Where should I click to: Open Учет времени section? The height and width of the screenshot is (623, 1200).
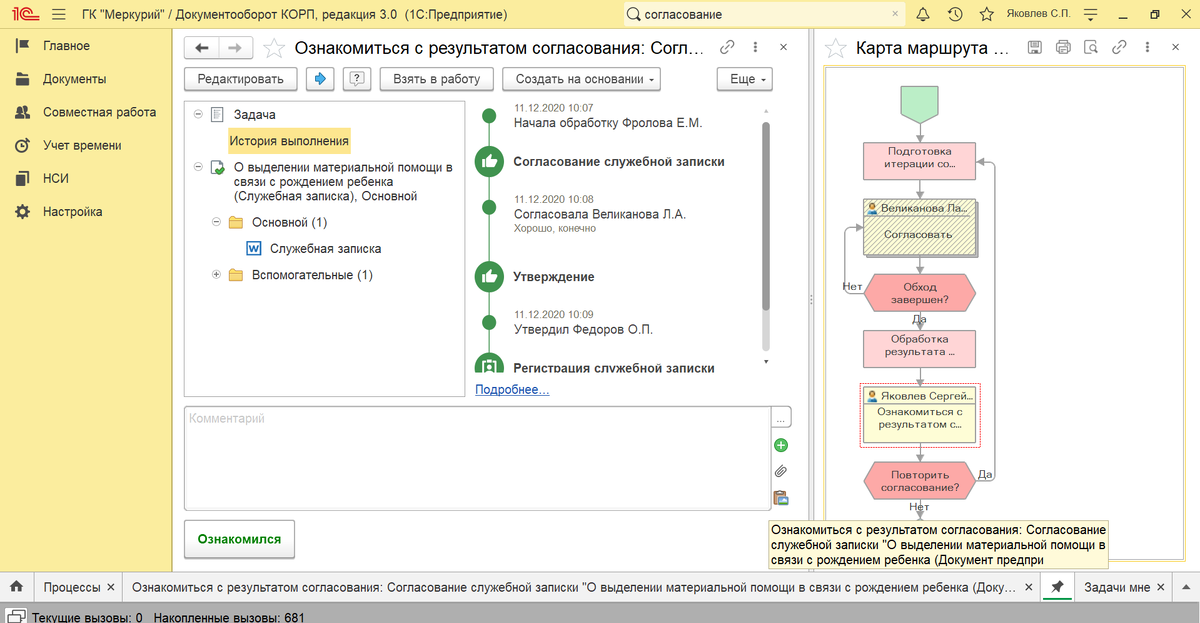pos(82,145)
